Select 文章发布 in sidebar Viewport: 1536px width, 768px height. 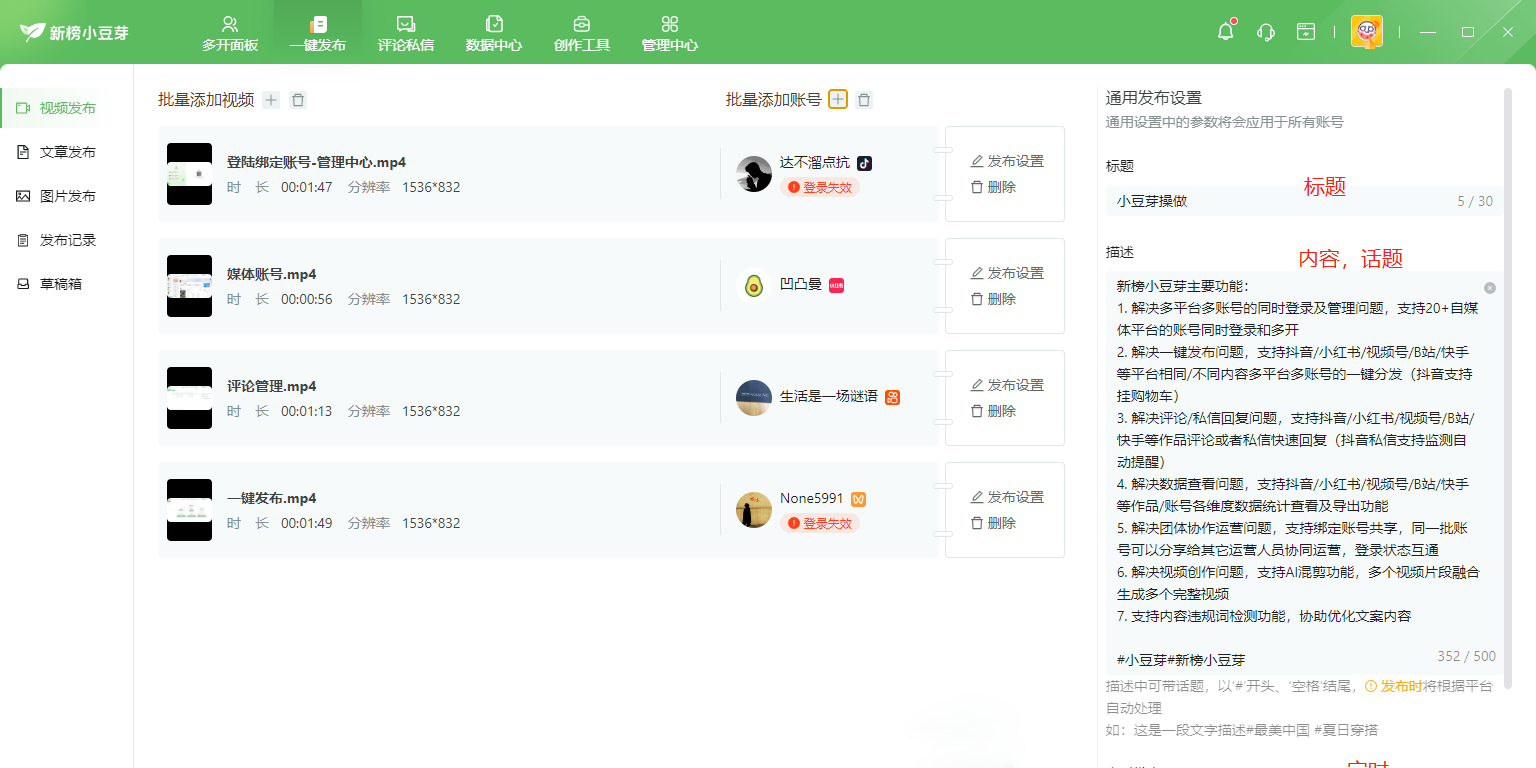(x=67, y=152)
